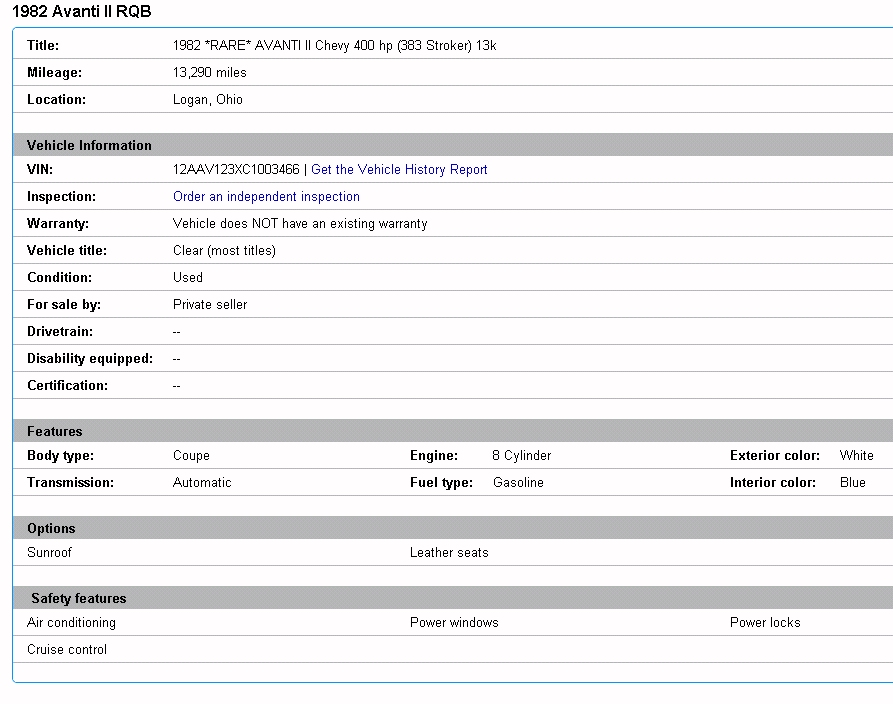
Task: Click the Private seller value
Action: [x=210, y=305]
